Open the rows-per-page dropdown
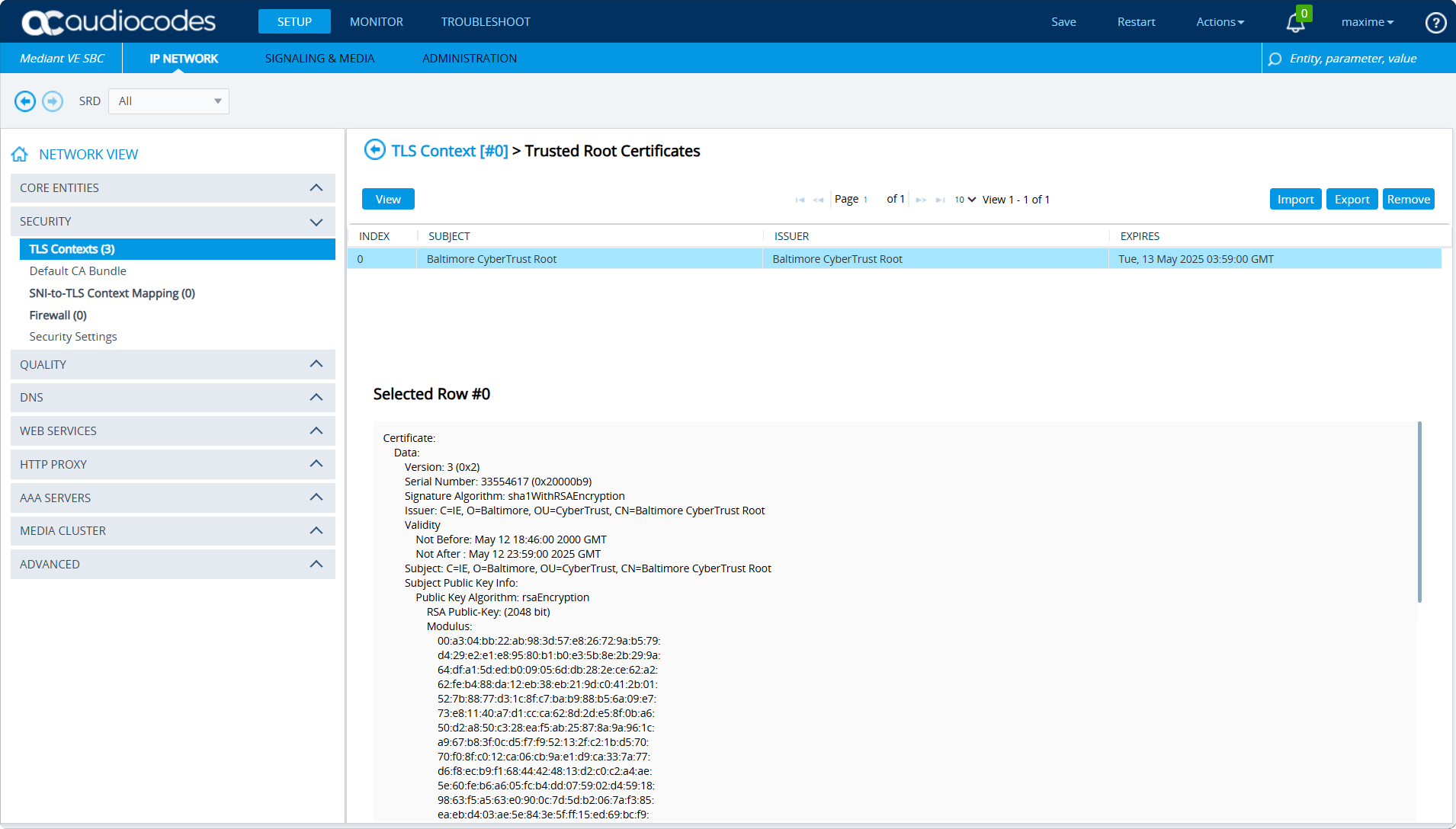The width and height of the screenshot is (1456, 829). coord(964,200)
